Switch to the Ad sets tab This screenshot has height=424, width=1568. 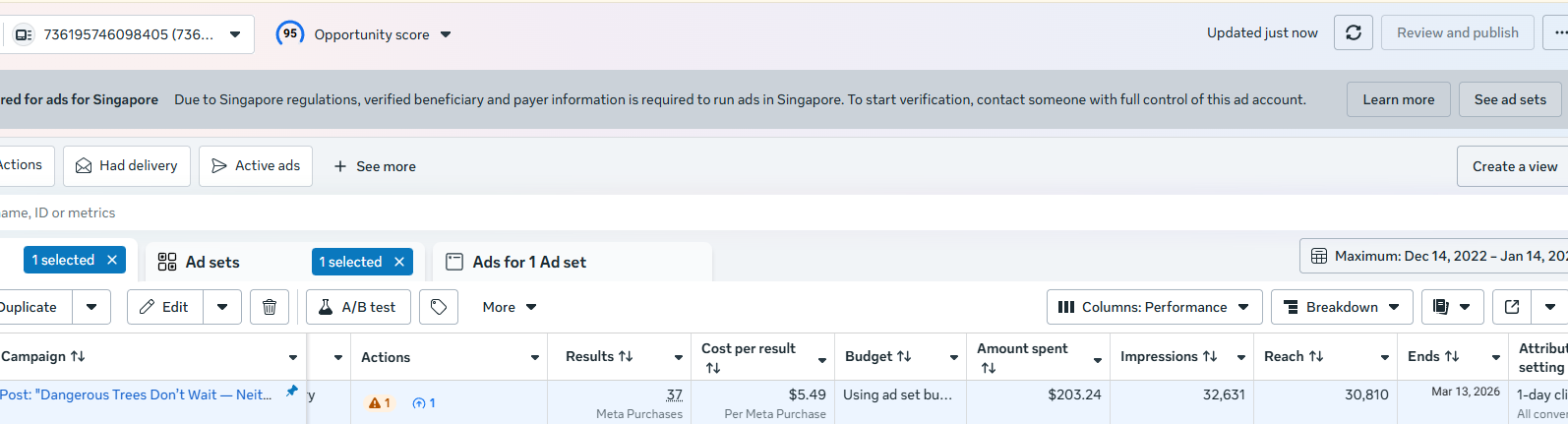click(x=211, y=262)
